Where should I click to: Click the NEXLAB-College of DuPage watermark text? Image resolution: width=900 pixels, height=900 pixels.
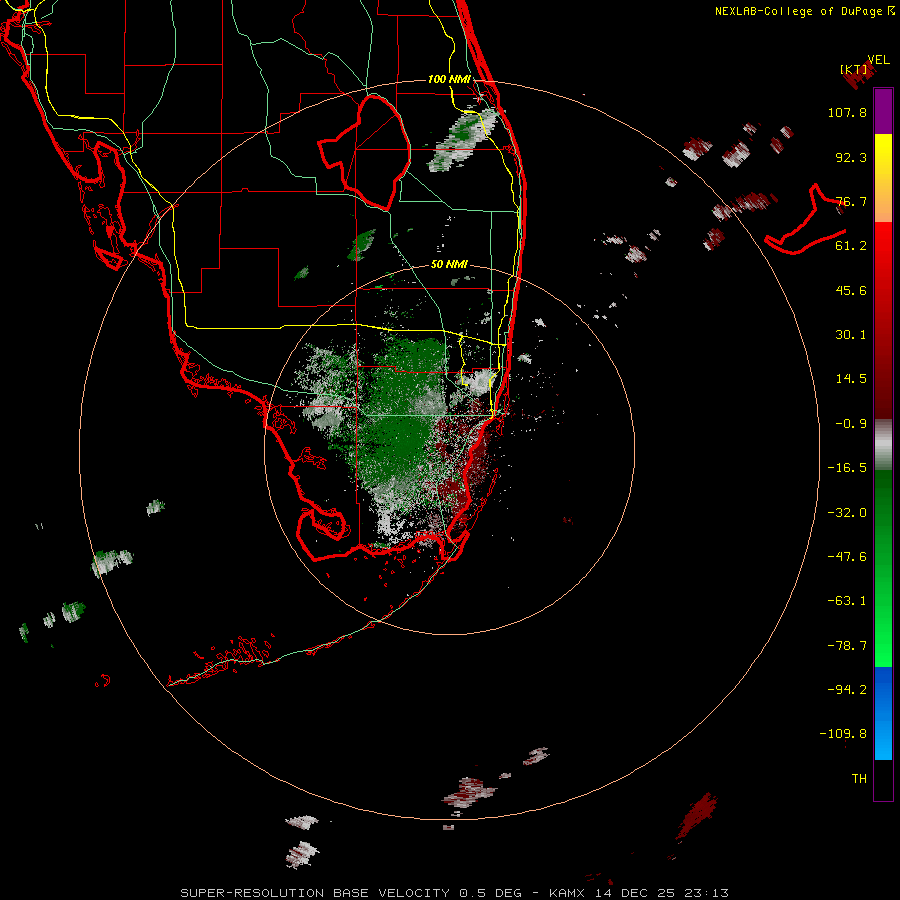coord(805,11)
